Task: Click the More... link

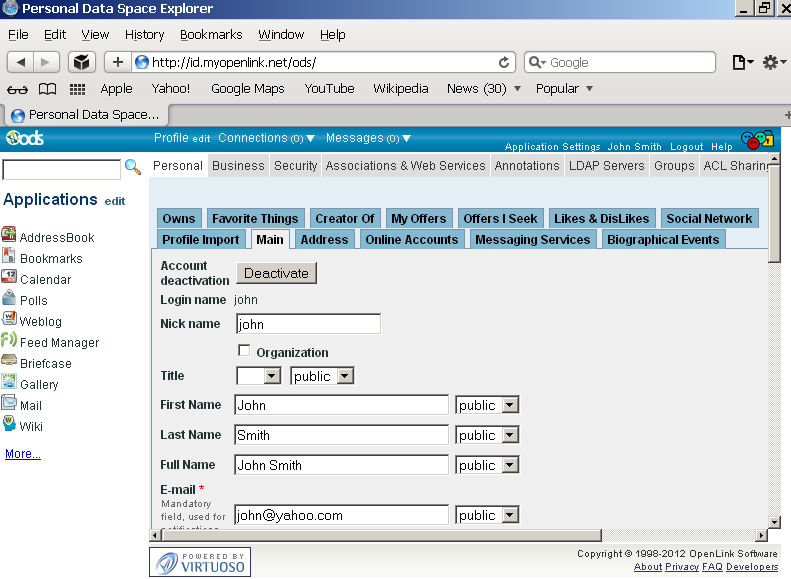Action: tap(23, 454)
